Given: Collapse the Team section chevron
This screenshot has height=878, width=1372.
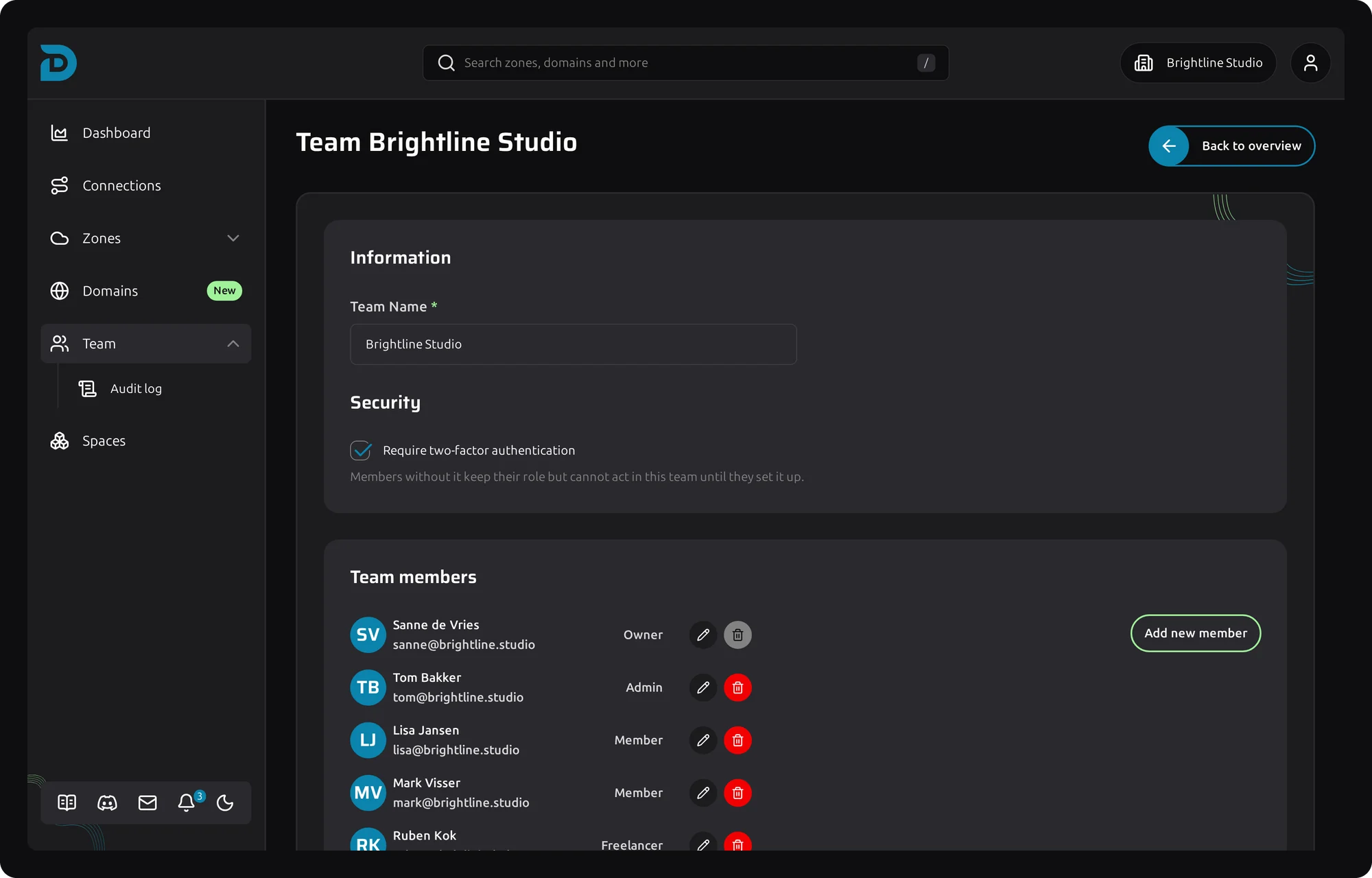Looking at the screenshot, I should 233,344.
